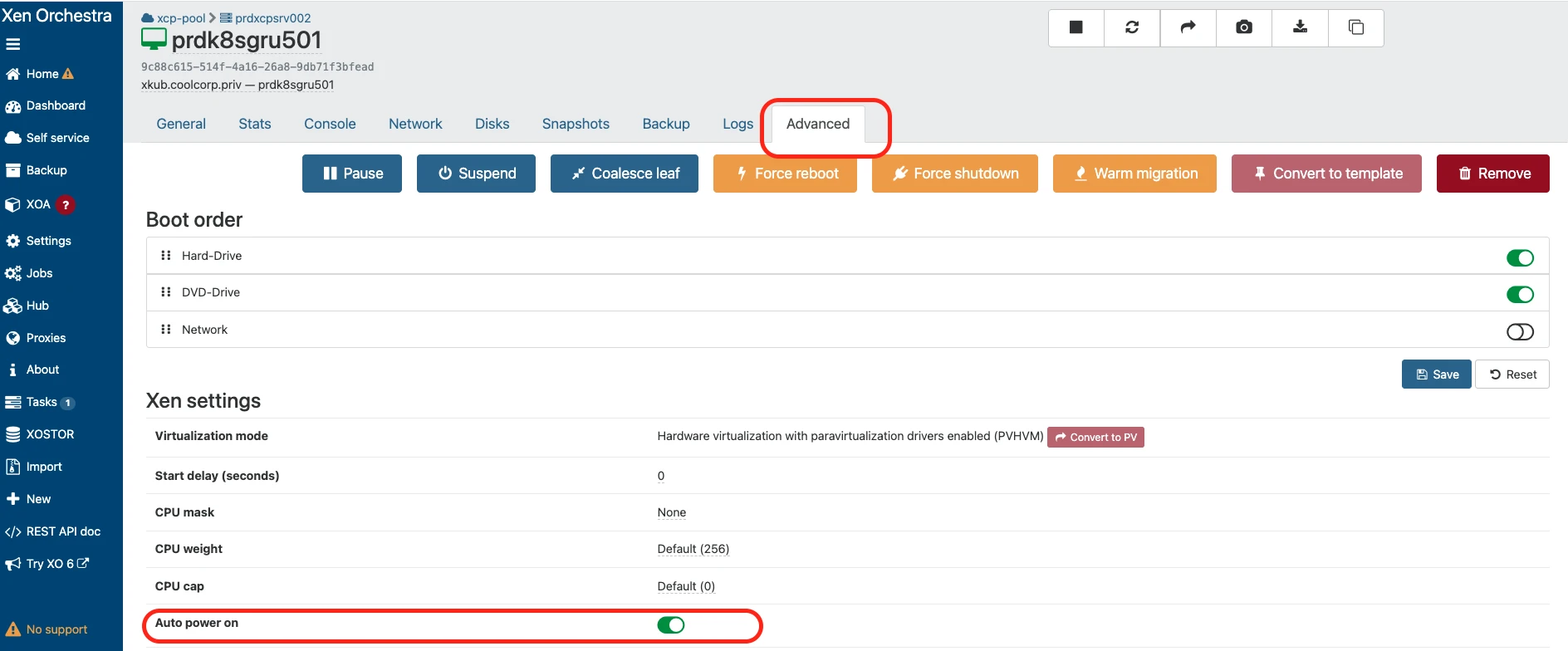Switch to the Network tab
This screenshot has height=651, width=1568.
(415, 124)
